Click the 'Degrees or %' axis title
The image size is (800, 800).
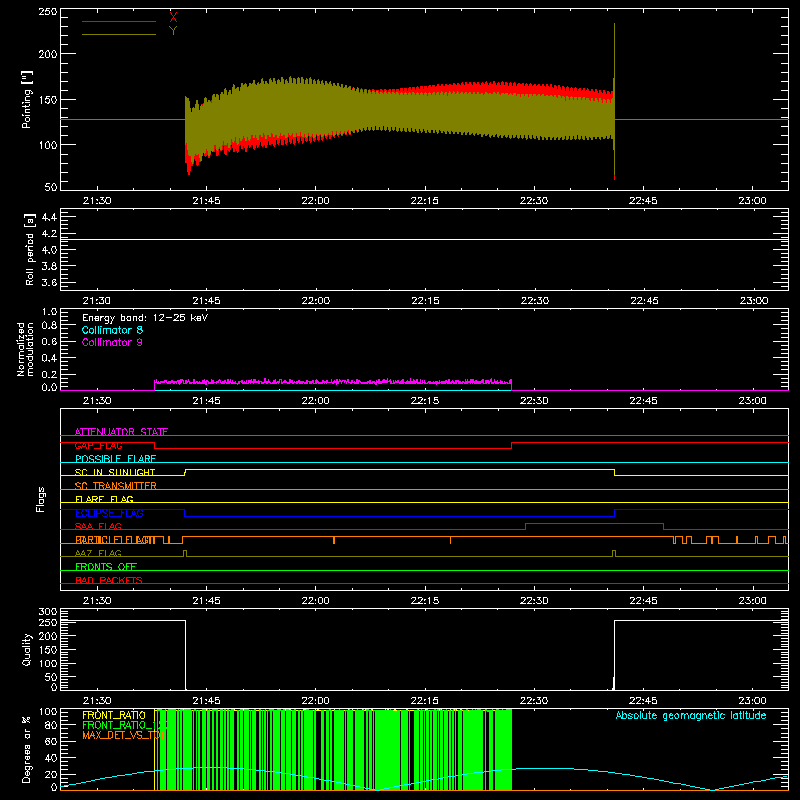pos(27,750)
